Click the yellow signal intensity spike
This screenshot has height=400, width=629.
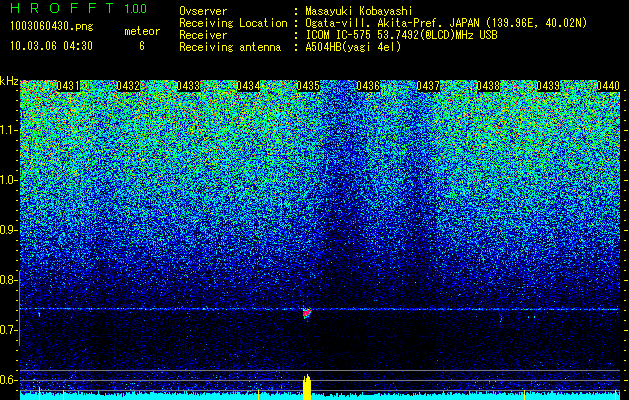coord(307,387)
